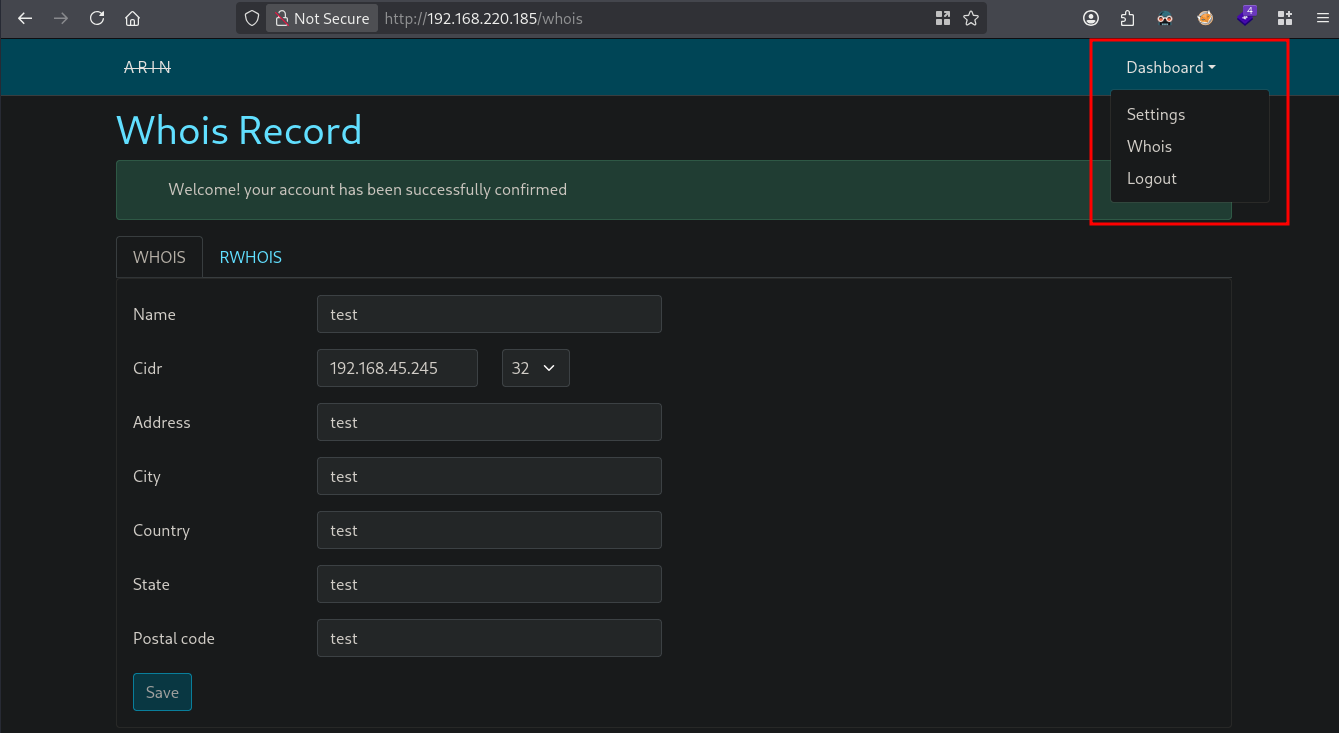Image resolution: width=1339 pixels, height=733 pixels.
Task: Click the Cidr IP address field
Action: 397,368
